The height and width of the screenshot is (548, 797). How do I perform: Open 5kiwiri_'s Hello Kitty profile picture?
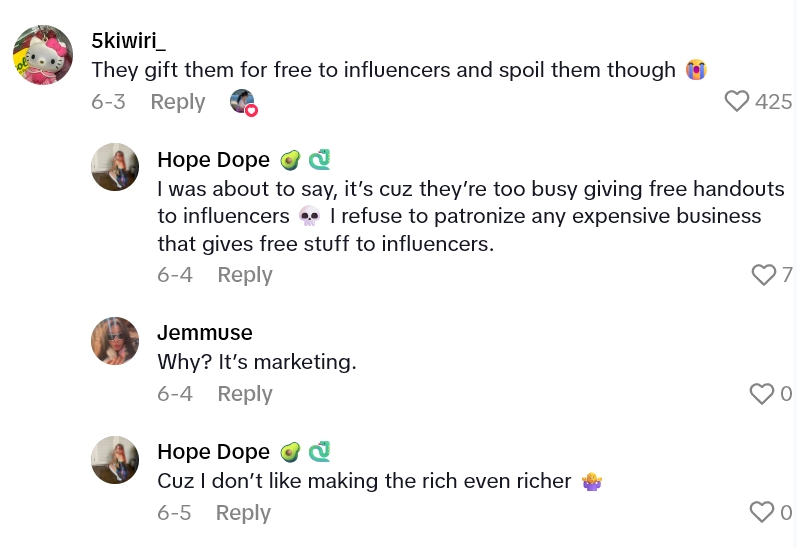coord(42,55)
